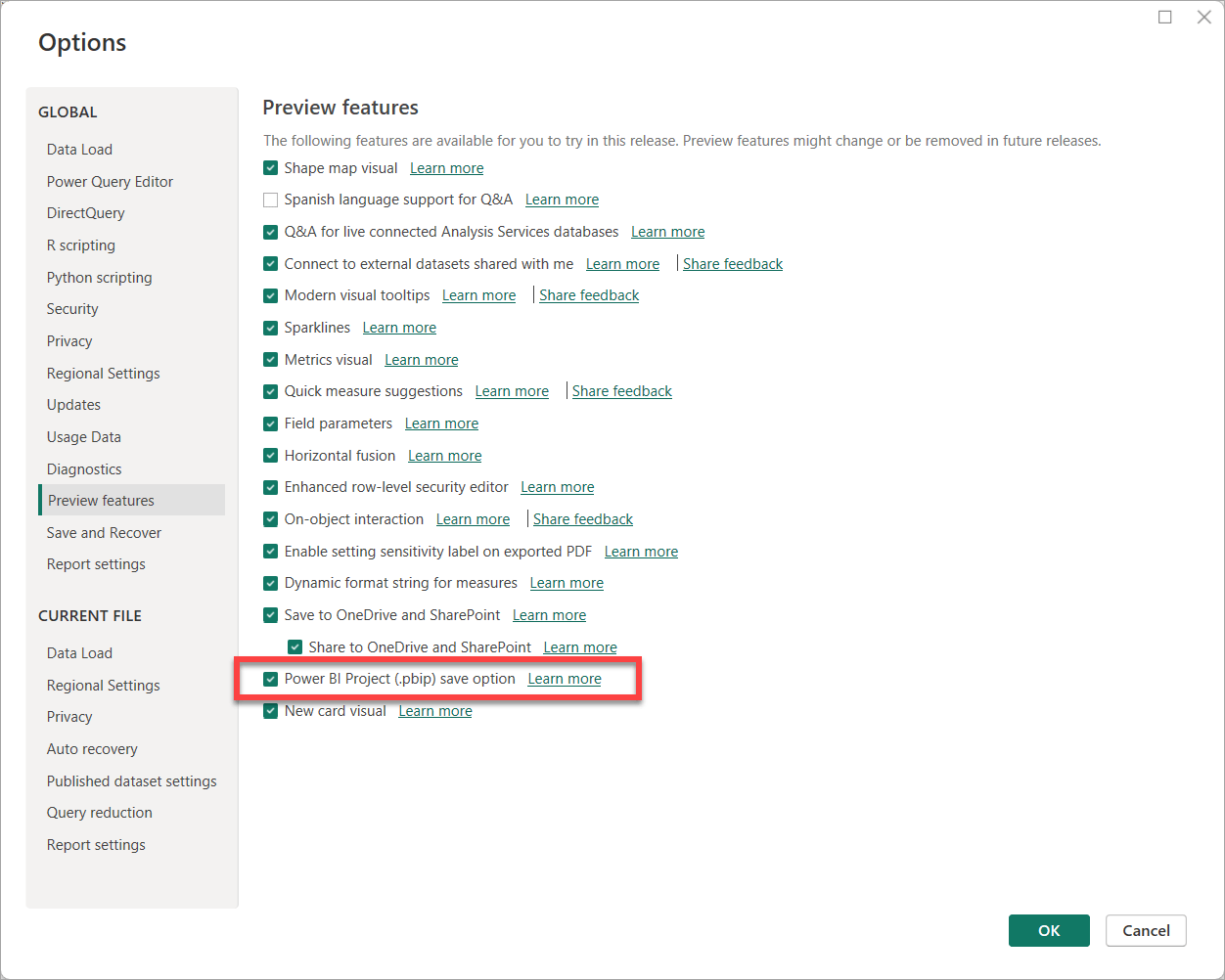Screen dimensions: 1225x980
Task: Open the R scripting section
Action: click(81, 245)
